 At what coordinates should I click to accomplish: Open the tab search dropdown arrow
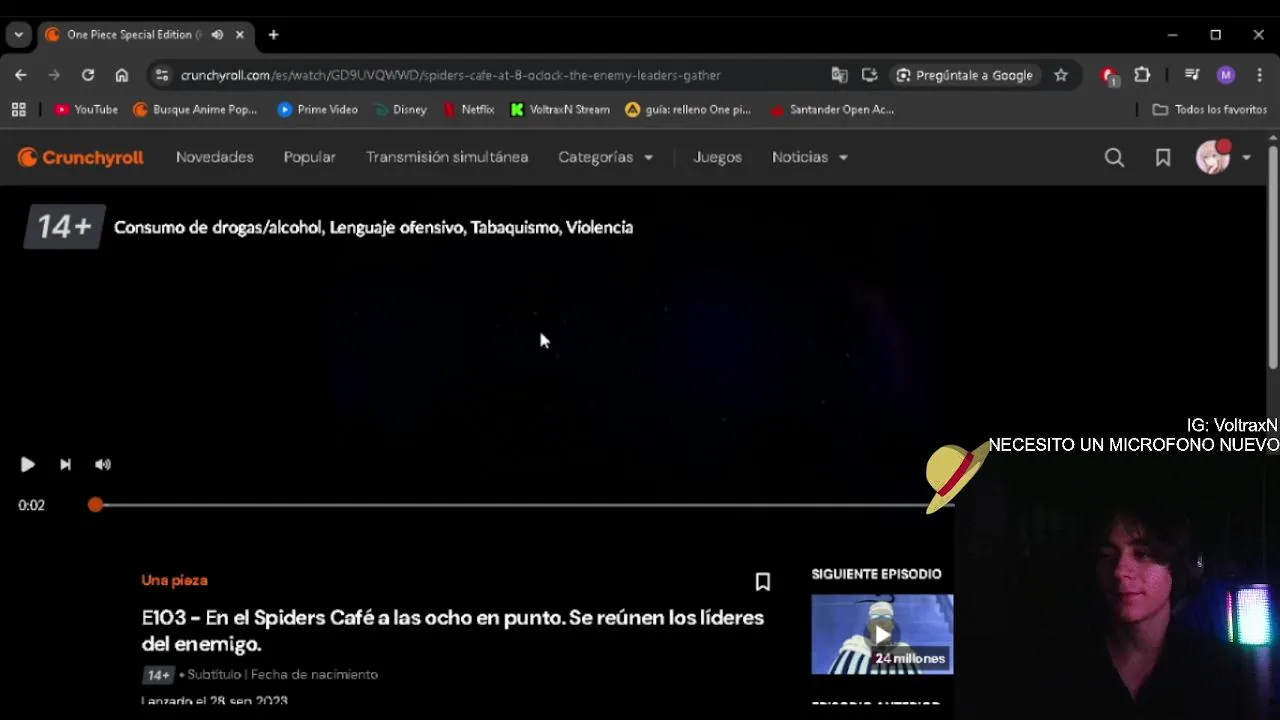coord(18,35)
